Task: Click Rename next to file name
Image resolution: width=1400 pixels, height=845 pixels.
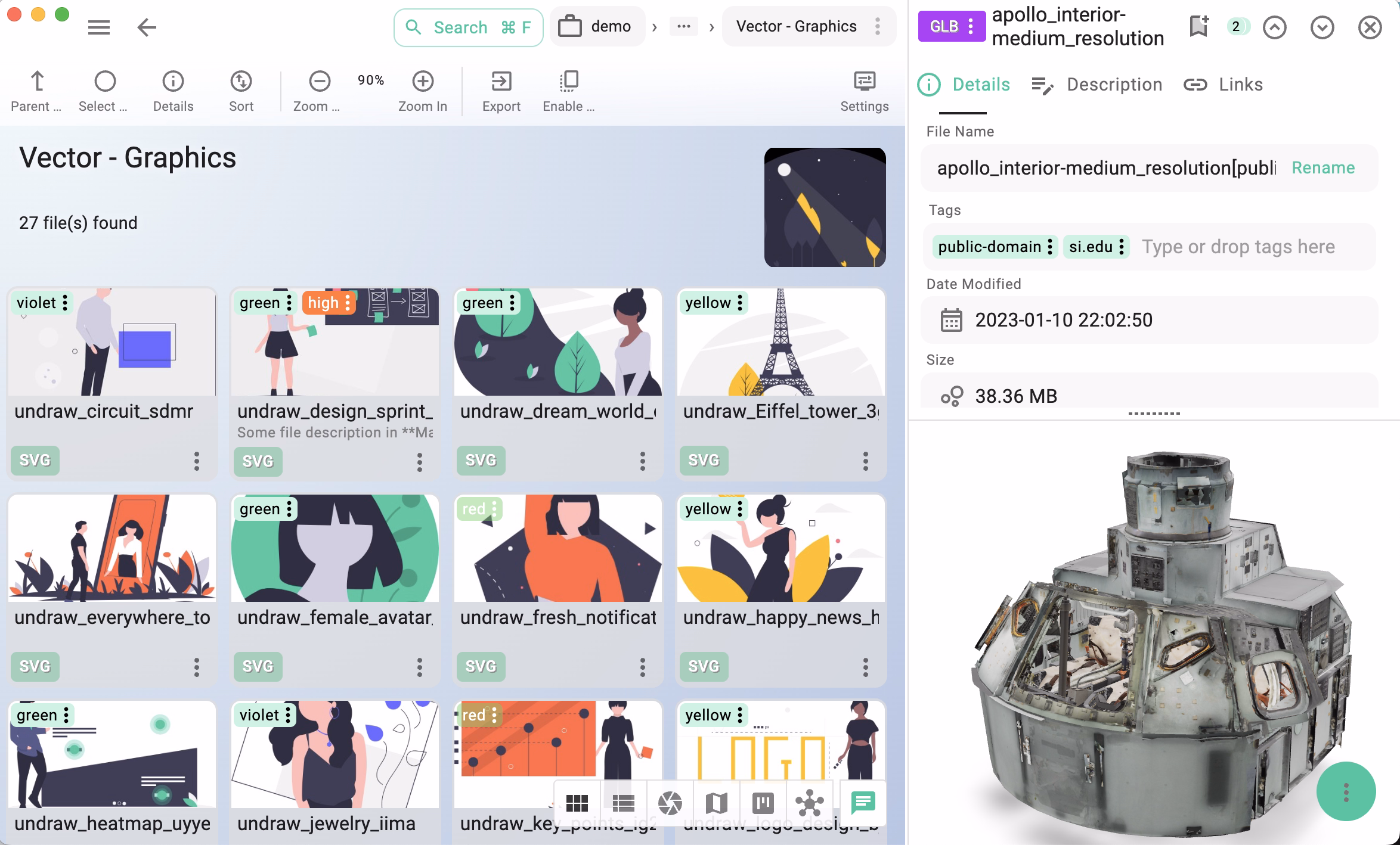Action: point(1323,168)
